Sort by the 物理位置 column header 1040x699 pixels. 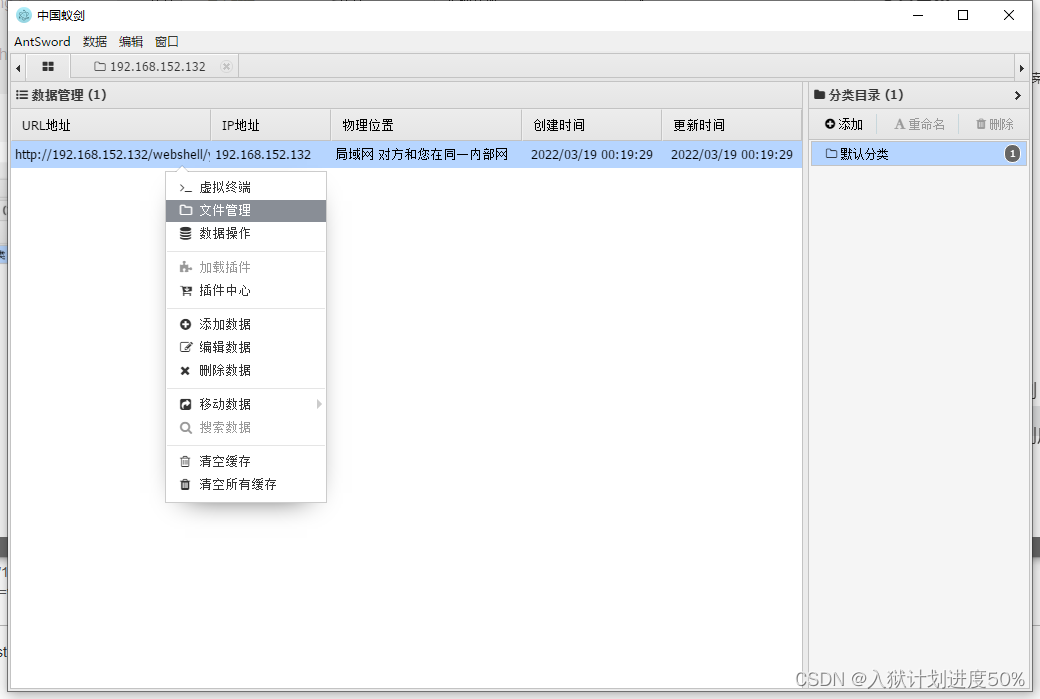coord(426,125)
